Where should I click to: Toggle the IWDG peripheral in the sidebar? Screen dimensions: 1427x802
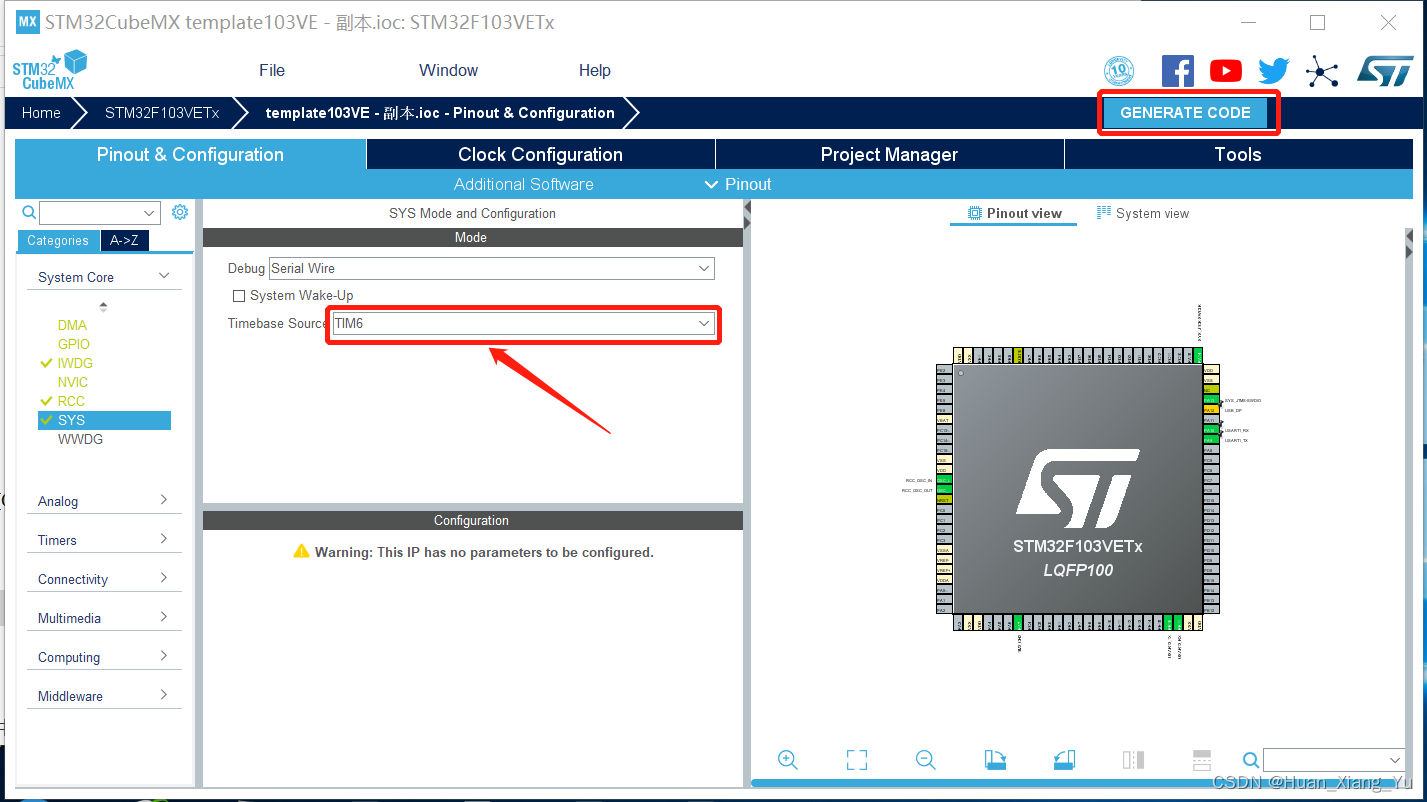point(72,362)
